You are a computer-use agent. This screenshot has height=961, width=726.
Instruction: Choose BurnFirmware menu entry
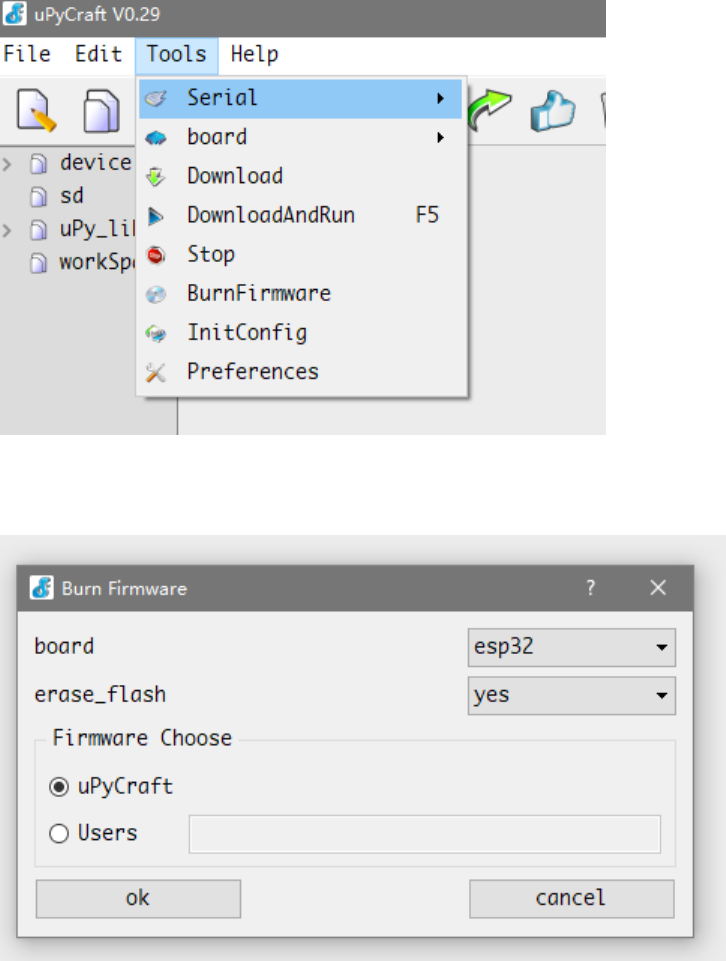click(x=300, y=294)
